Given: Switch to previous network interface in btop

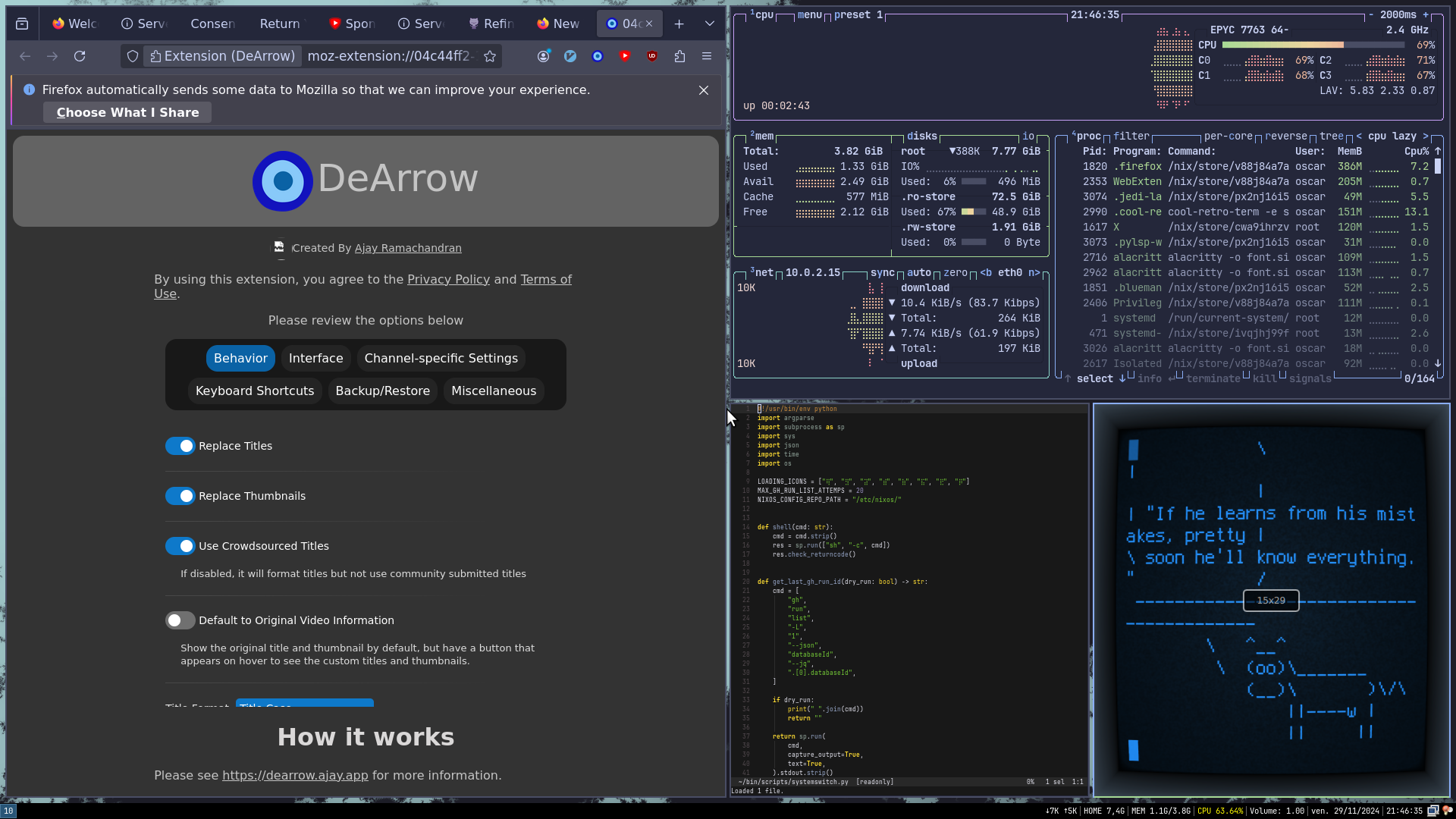Looking at the screenshot, I should (x=986, y=272).
